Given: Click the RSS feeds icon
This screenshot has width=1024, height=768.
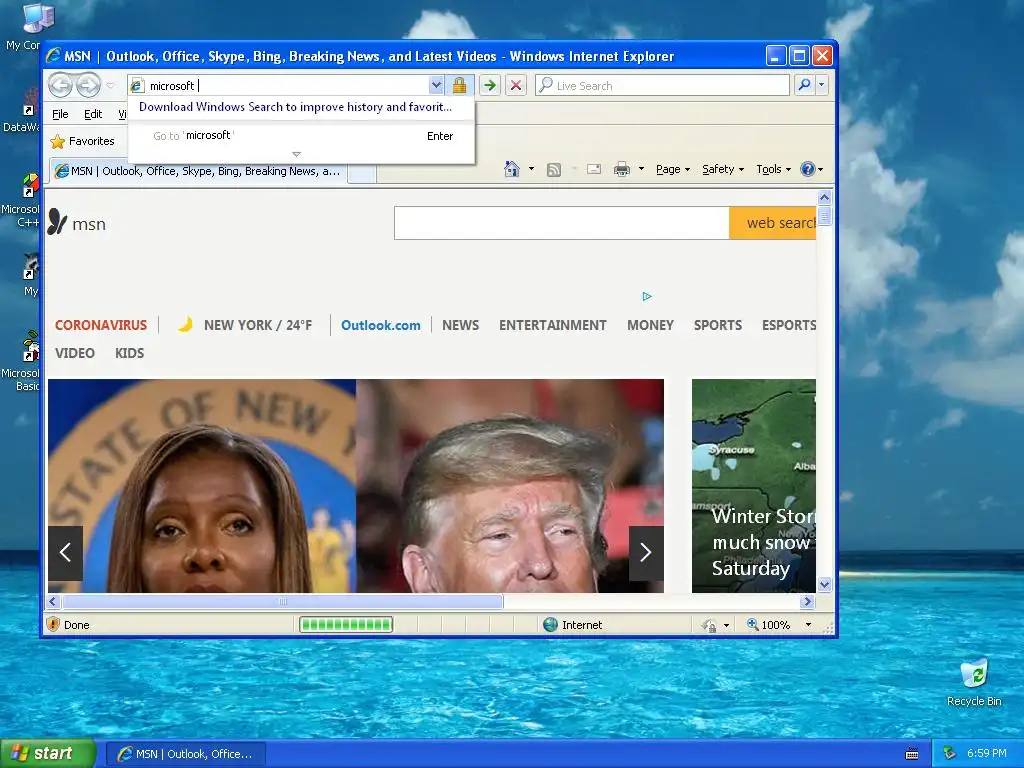Looking at the screenshot, I should click(x=554, y=170).
